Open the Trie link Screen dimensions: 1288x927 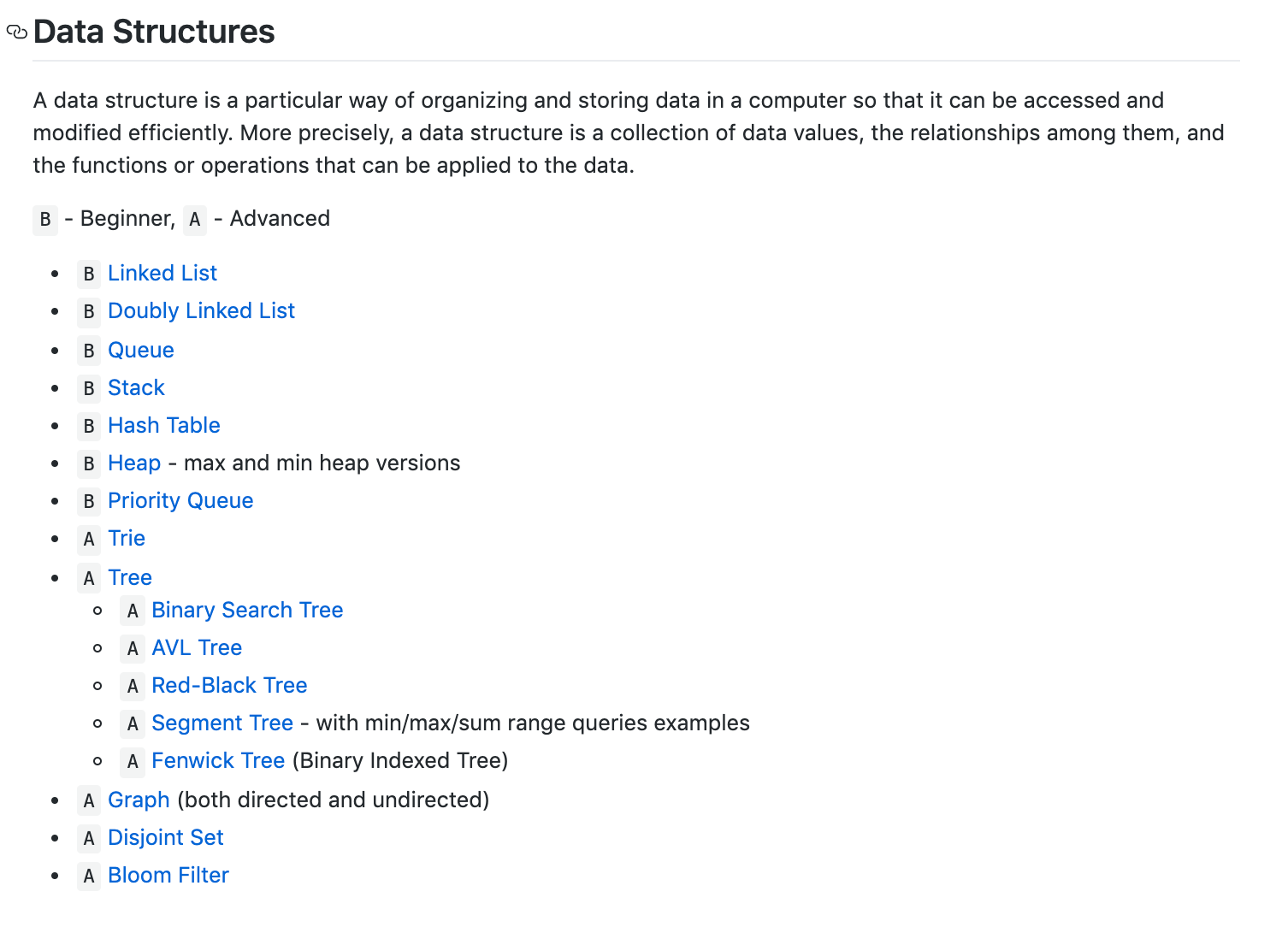tap(127, 538)
